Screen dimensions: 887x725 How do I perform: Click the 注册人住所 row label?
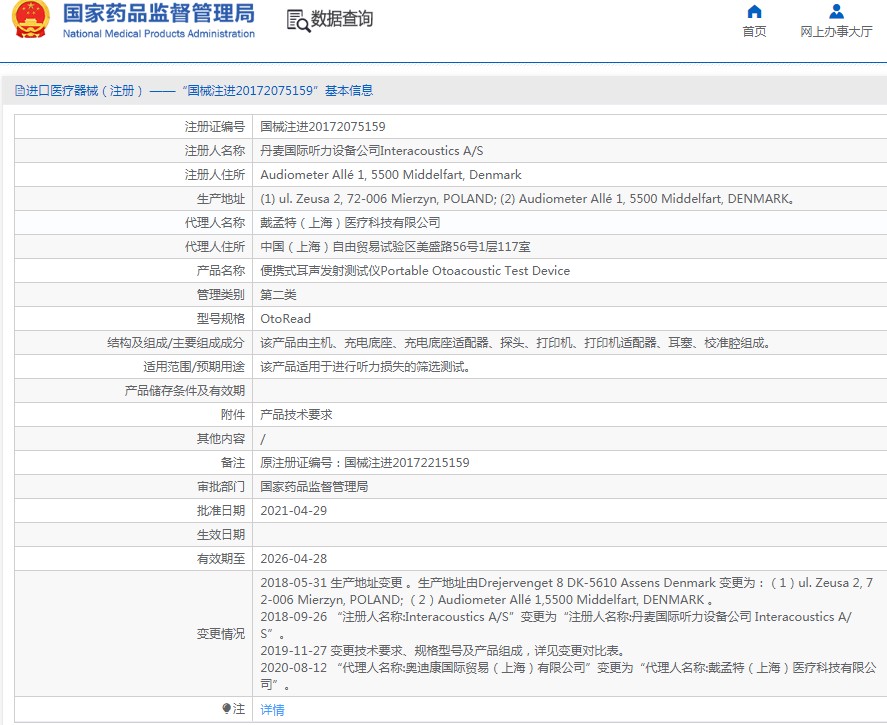tap(215, 175)
